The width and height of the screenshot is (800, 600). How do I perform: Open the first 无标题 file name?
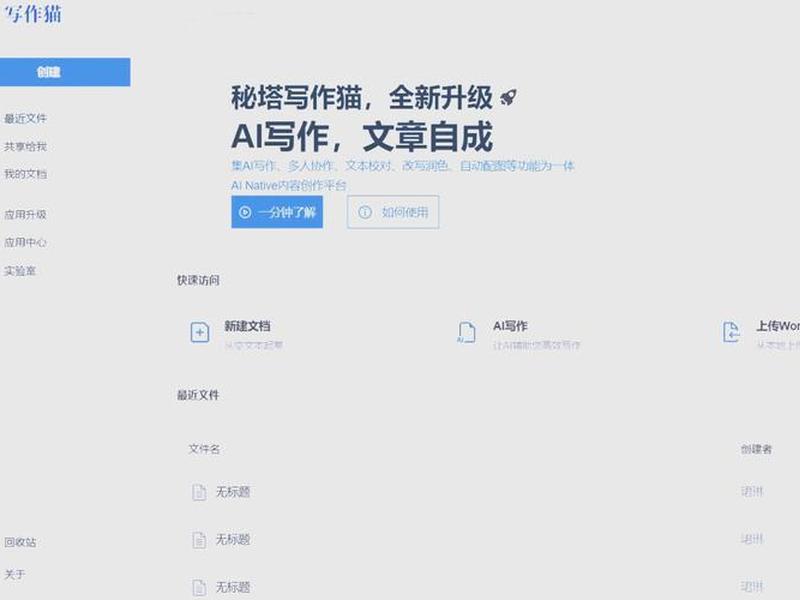[x=233, y=492]
